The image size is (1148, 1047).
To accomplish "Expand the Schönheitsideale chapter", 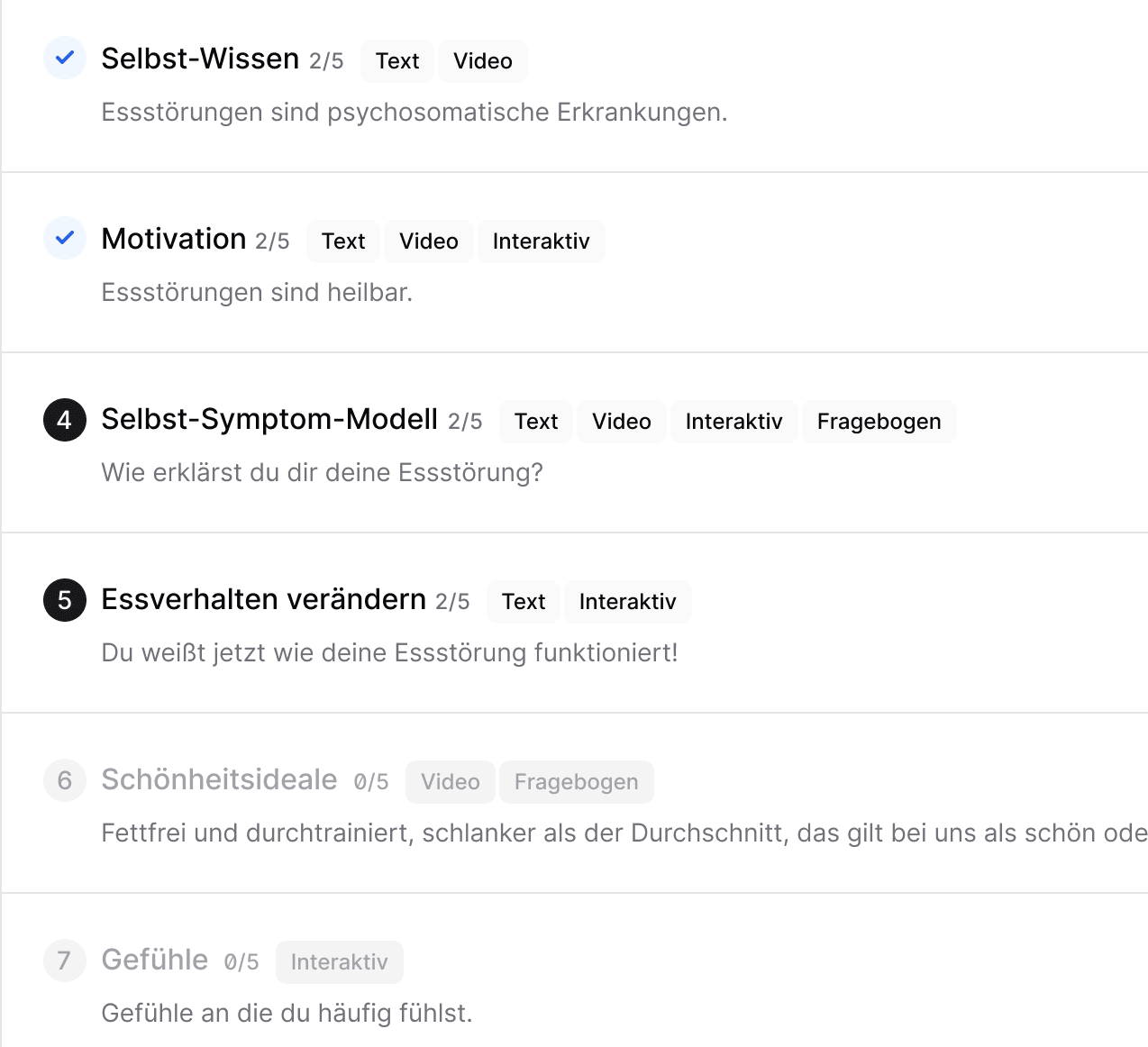I will pyautogui.click(x=218, y=779).
